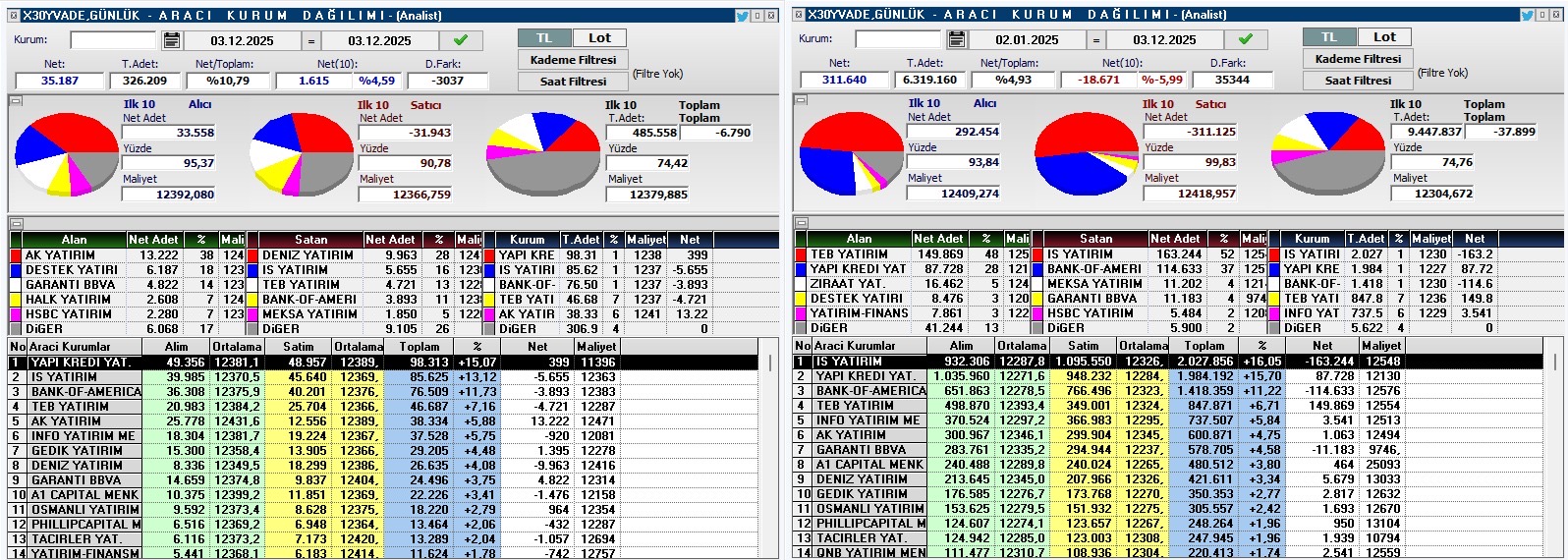Sort the left table by the Toplam column header
This screenshot has height=560, width=1568.
(420, 347)
